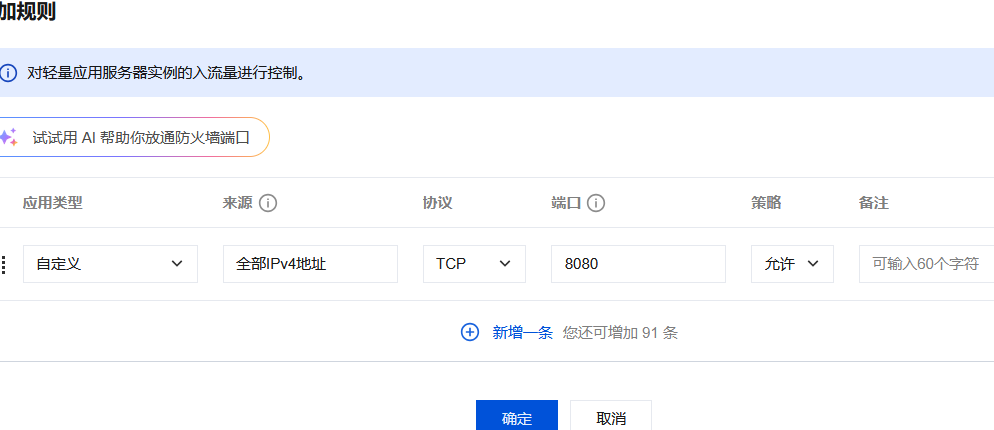Viewport: 994px width, 430px height.
Task: Click the 新增一条 link
Action: (523, 332)
